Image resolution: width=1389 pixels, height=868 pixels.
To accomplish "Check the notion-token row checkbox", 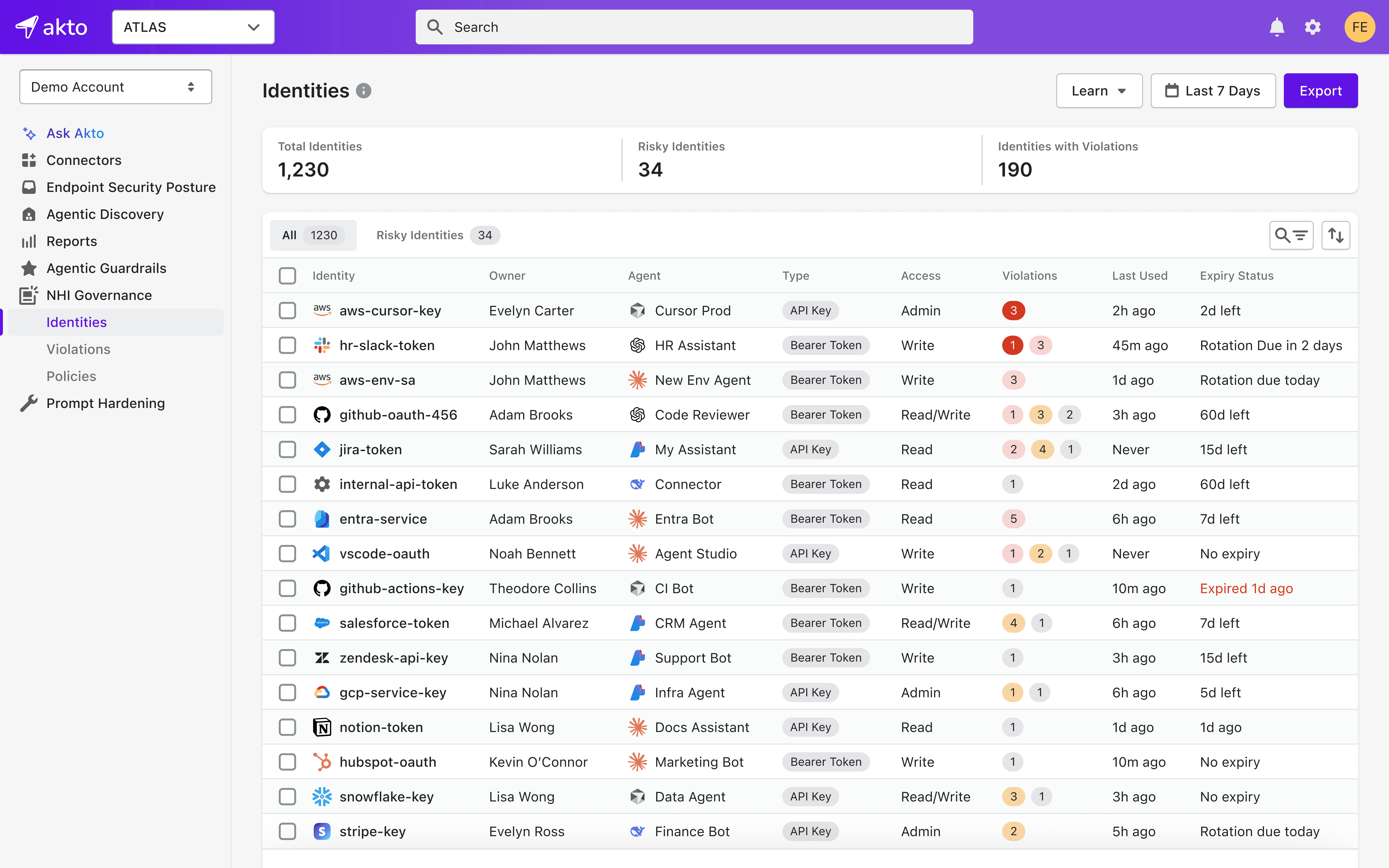I will coord(287,727).
